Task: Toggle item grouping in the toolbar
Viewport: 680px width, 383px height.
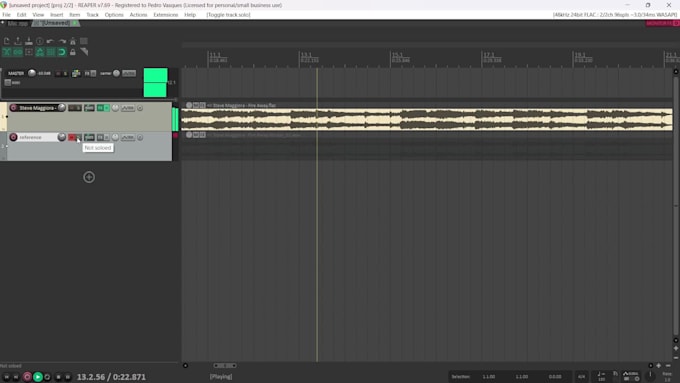Action: [x=18, y=52]
